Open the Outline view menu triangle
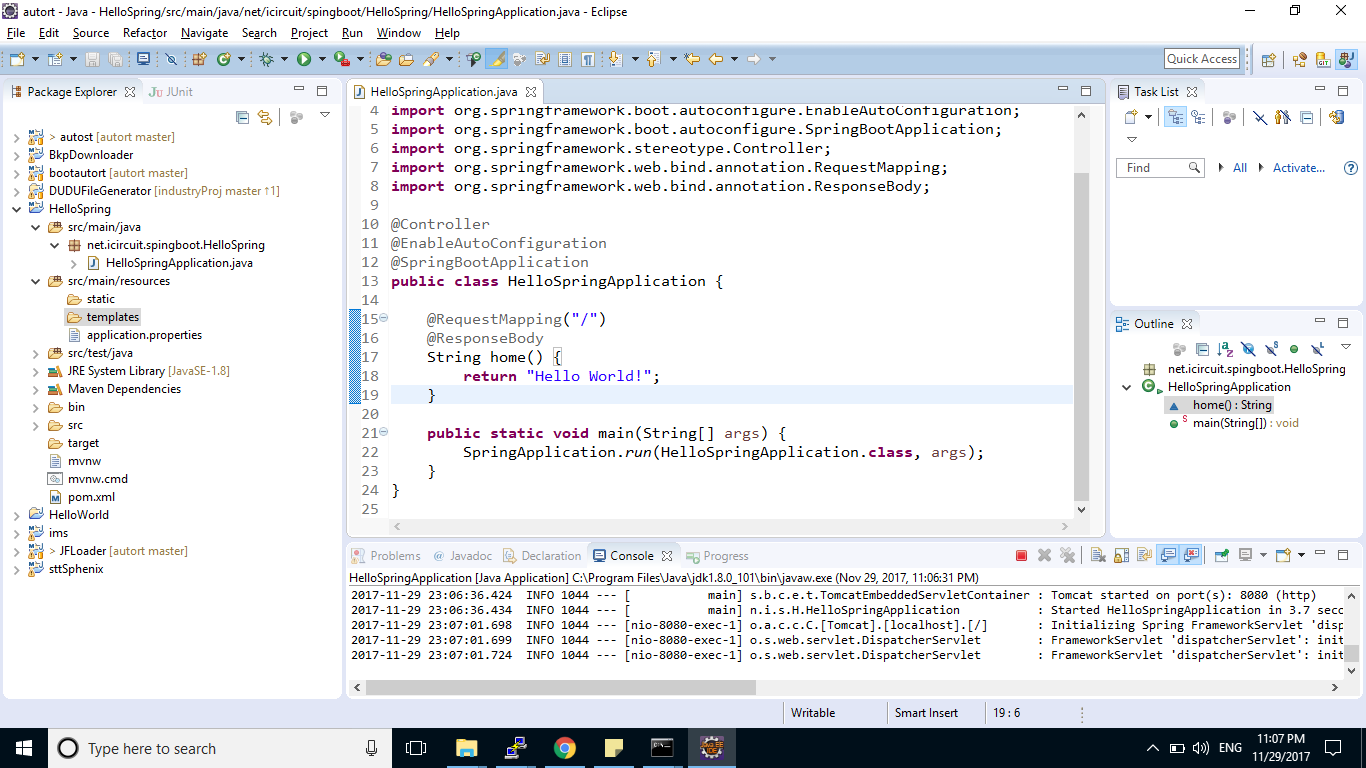This screenshot has width=1366, height=768. point(1346,347)
